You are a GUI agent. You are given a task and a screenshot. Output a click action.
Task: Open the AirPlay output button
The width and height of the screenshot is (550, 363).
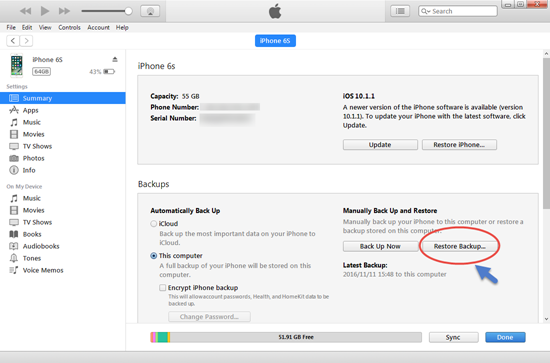point(150,11)
